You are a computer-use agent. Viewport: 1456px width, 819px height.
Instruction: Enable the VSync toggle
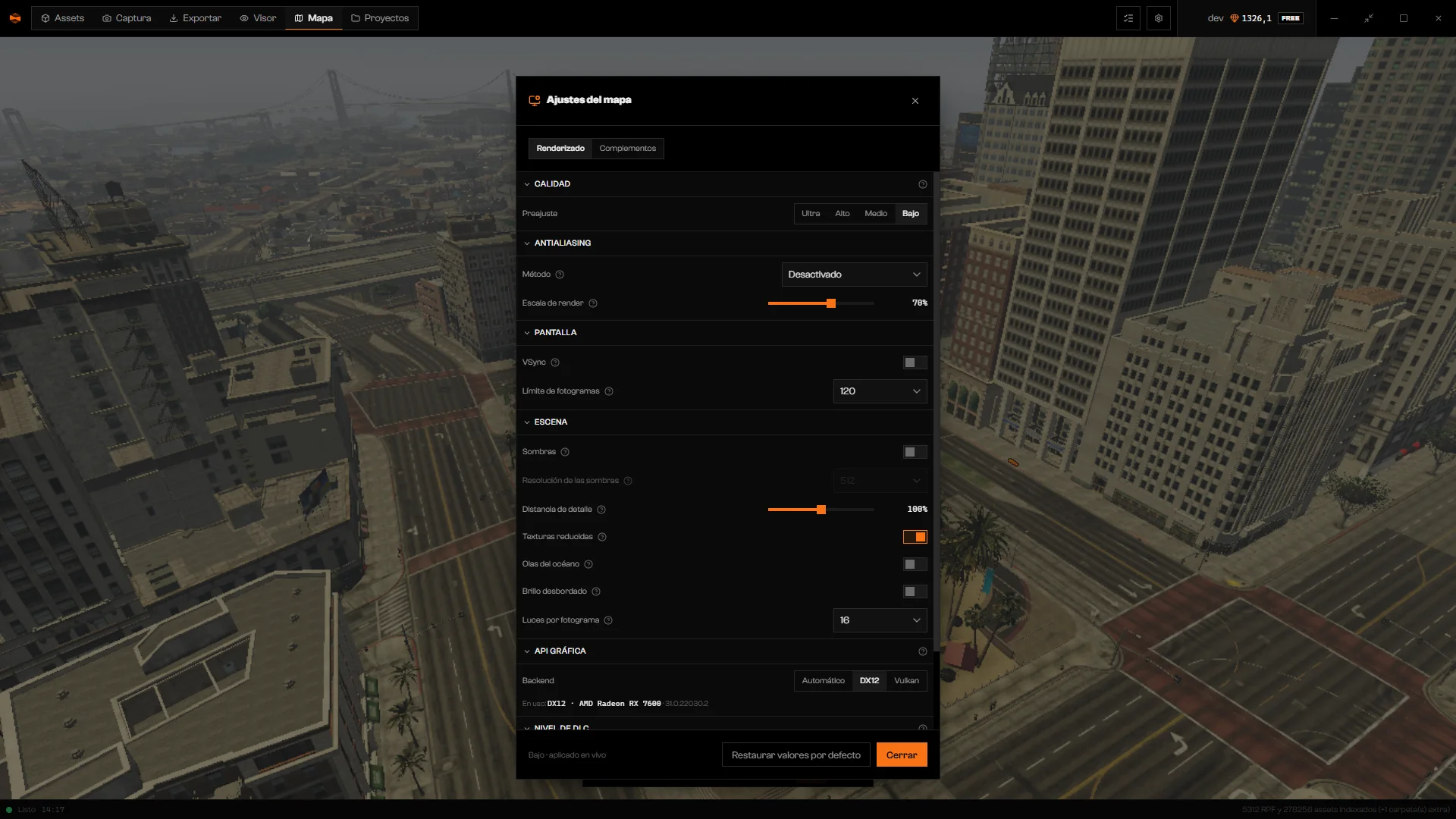pyautogui.click(x=915, y=362)
